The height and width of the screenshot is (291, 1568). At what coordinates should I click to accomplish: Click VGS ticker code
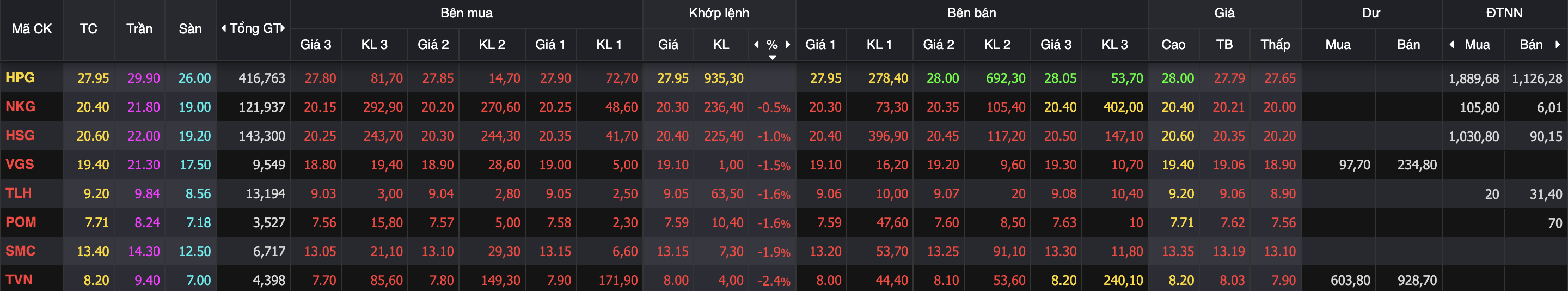[20, 165]
